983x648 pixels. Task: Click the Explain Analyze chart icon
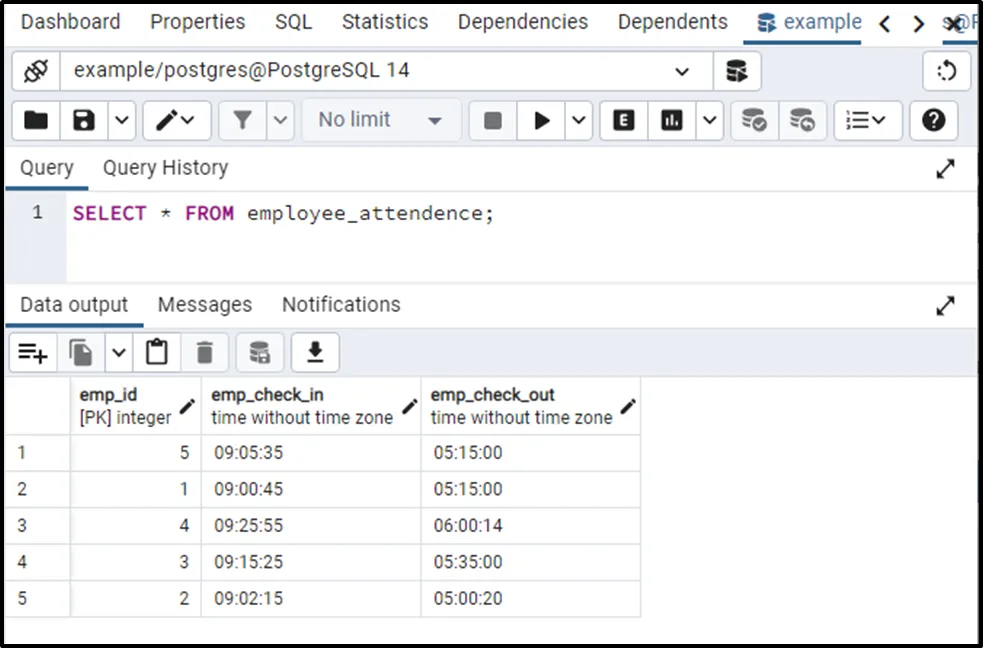click(x=672, y=121)
